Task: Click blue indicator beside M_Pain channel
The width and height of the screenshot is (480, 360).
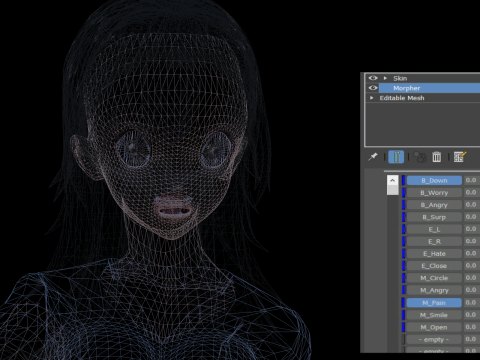Action: coord(403,303)
